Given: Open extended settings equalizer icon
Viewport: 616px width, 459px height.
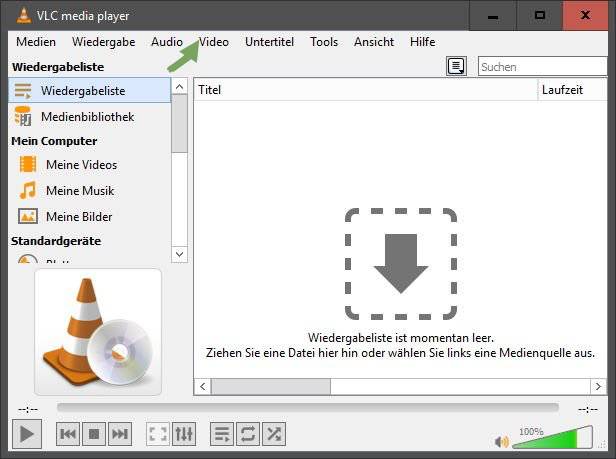Looking at the screenshot, I should coord(184,434).
